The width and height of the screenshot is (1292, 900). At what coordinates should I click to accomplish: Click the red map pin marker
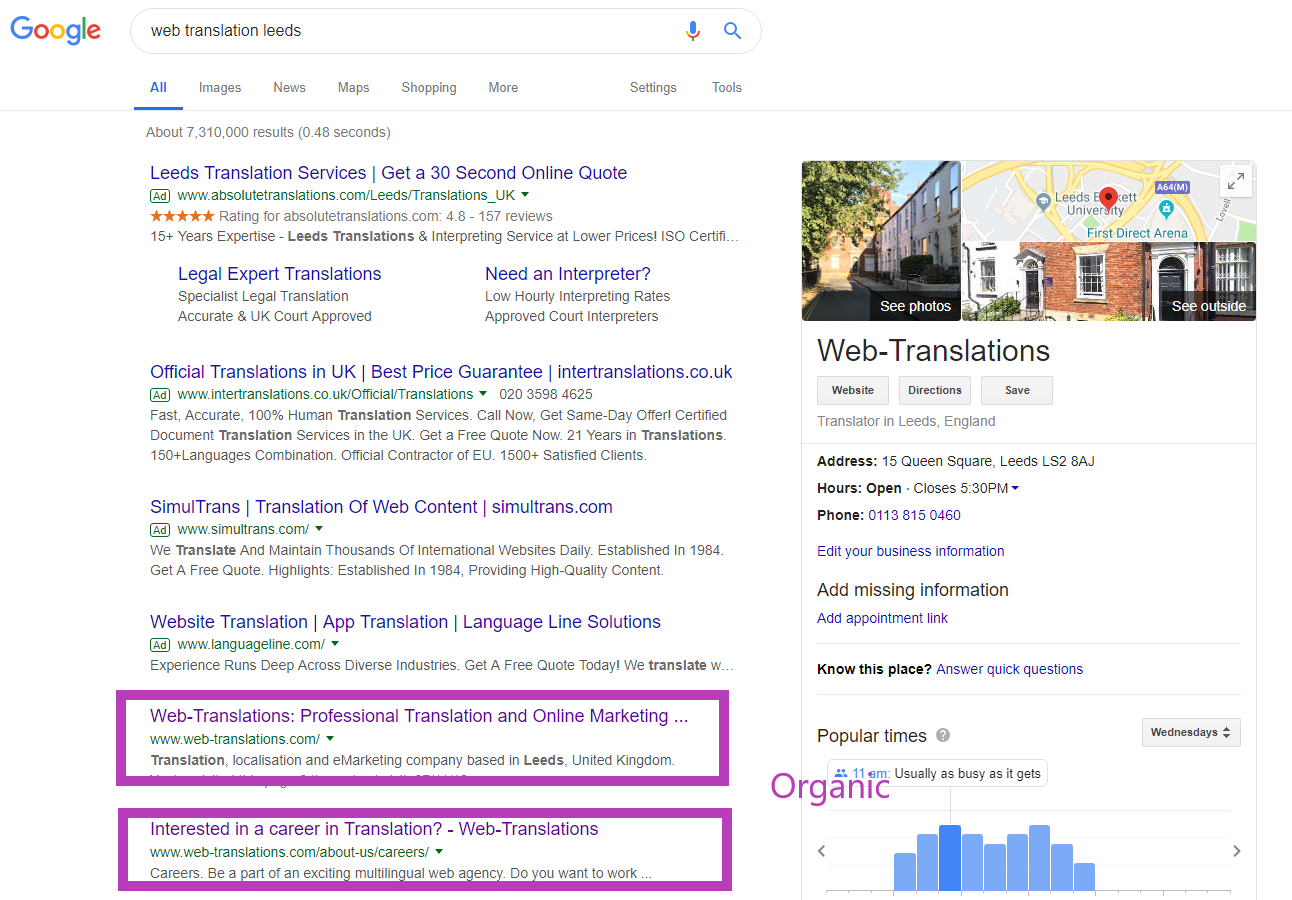pyautogui.click(x=1108, y=198)
